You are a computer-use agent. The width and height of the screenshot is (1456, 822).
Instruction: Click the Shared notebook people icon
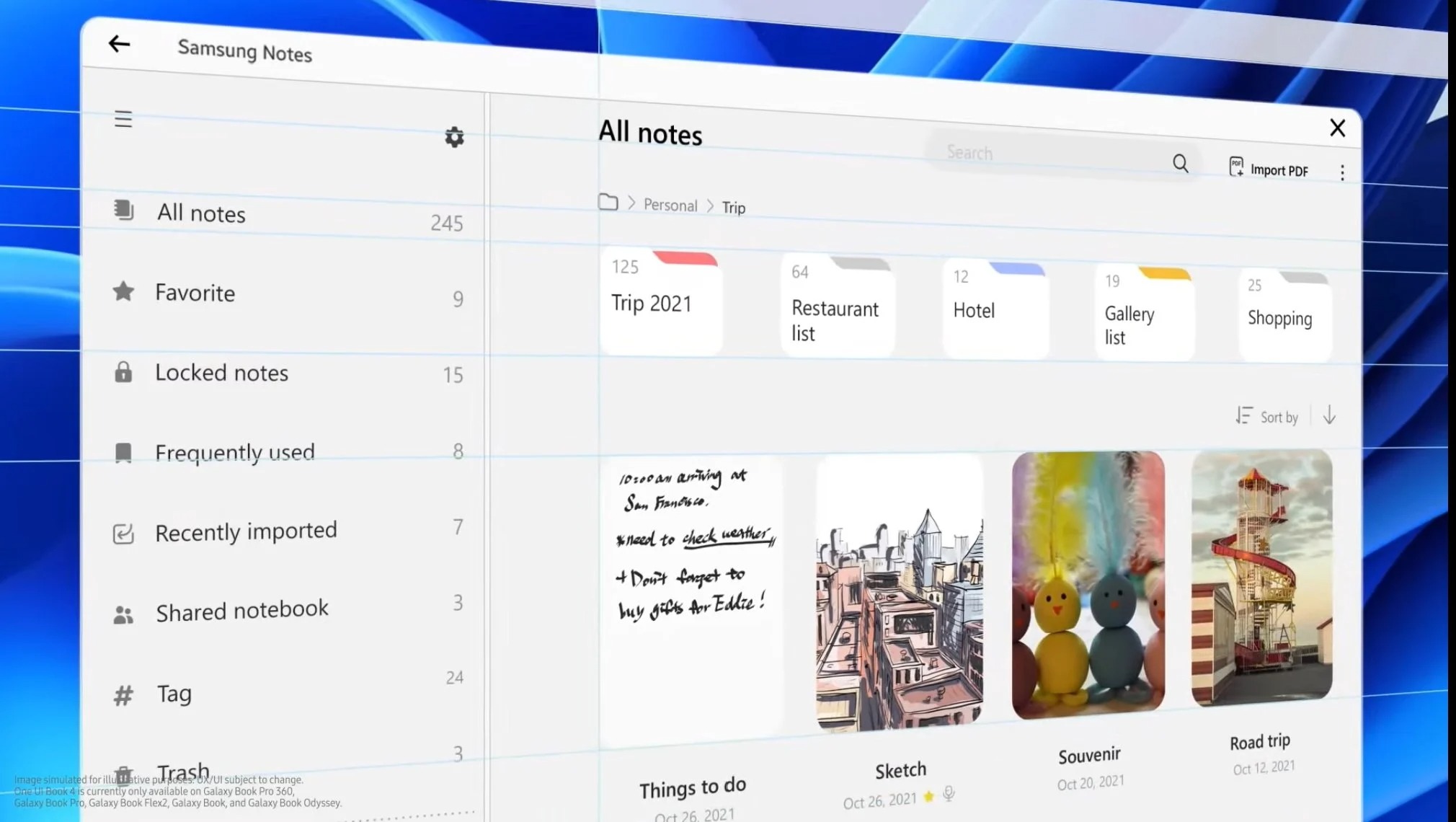123,610
